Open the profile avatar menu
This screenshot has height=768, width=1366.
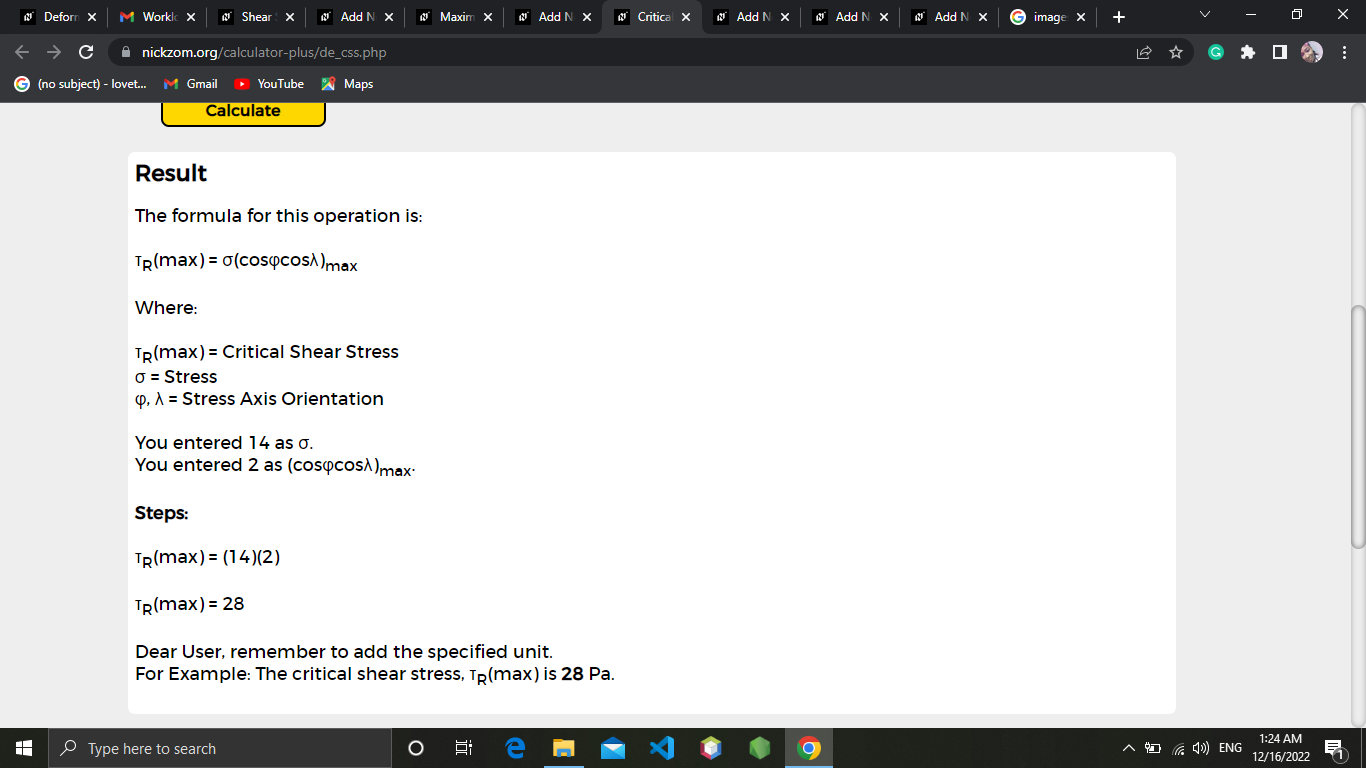[1312, 52]
